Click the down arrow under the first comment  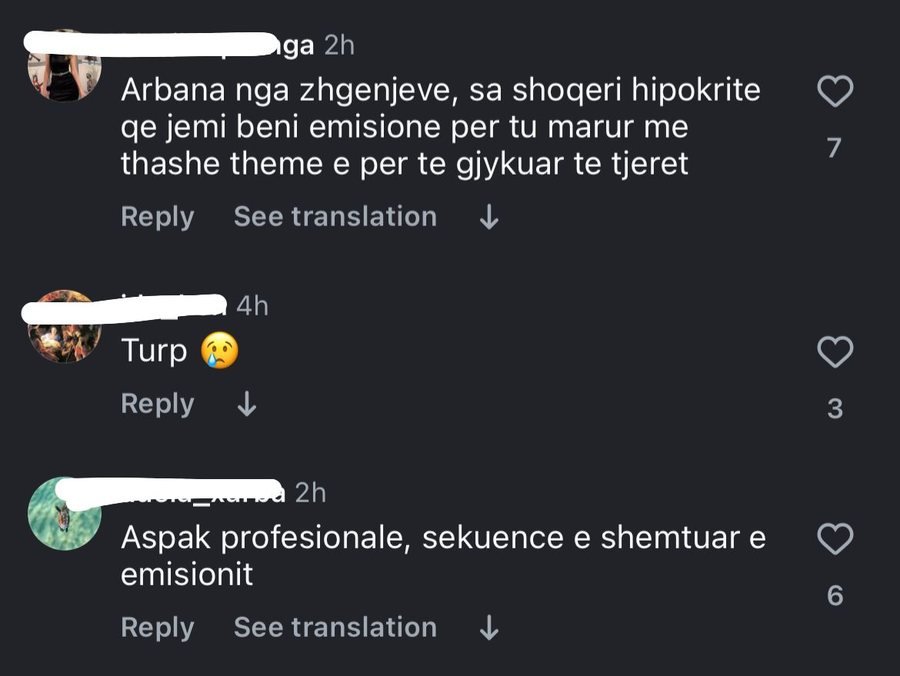[x=487, y=216]
